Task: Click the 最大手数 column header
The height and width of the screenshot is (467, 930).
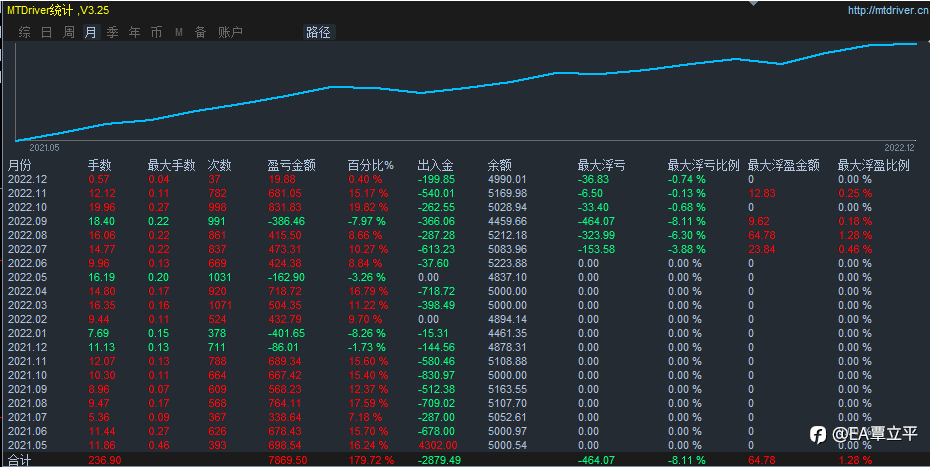Action: point(171,165)
